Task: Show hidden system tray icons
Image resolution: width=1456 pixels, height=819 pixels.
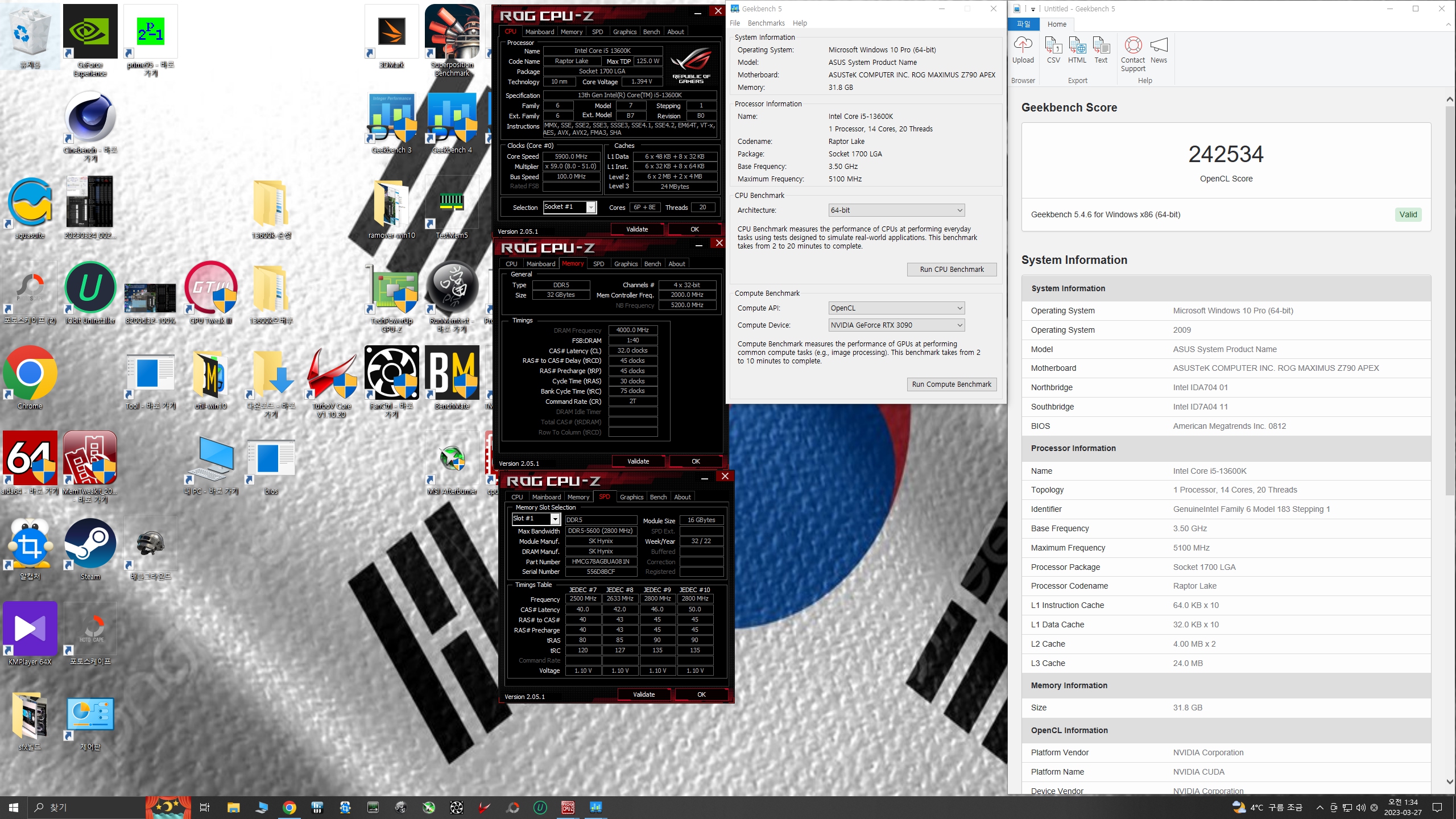Action: coord(1319,807)
